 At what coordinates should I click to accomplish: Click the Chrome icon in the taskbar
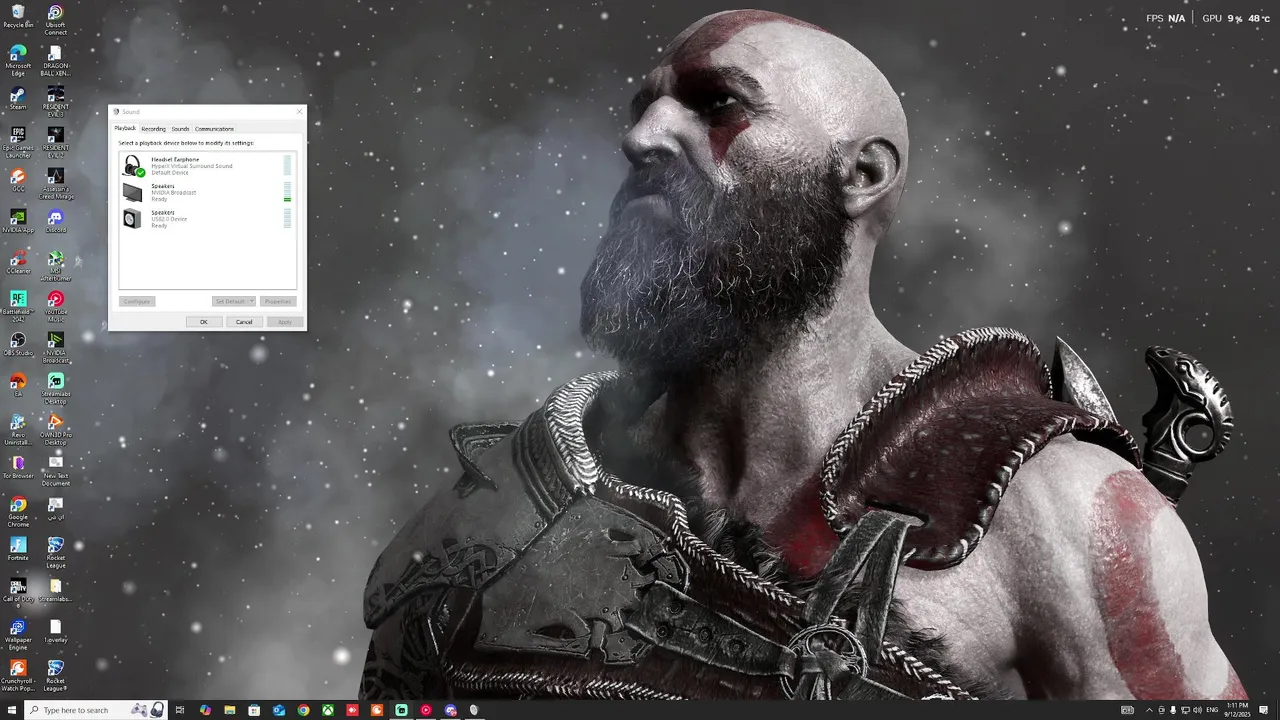(x=303, y=710)
